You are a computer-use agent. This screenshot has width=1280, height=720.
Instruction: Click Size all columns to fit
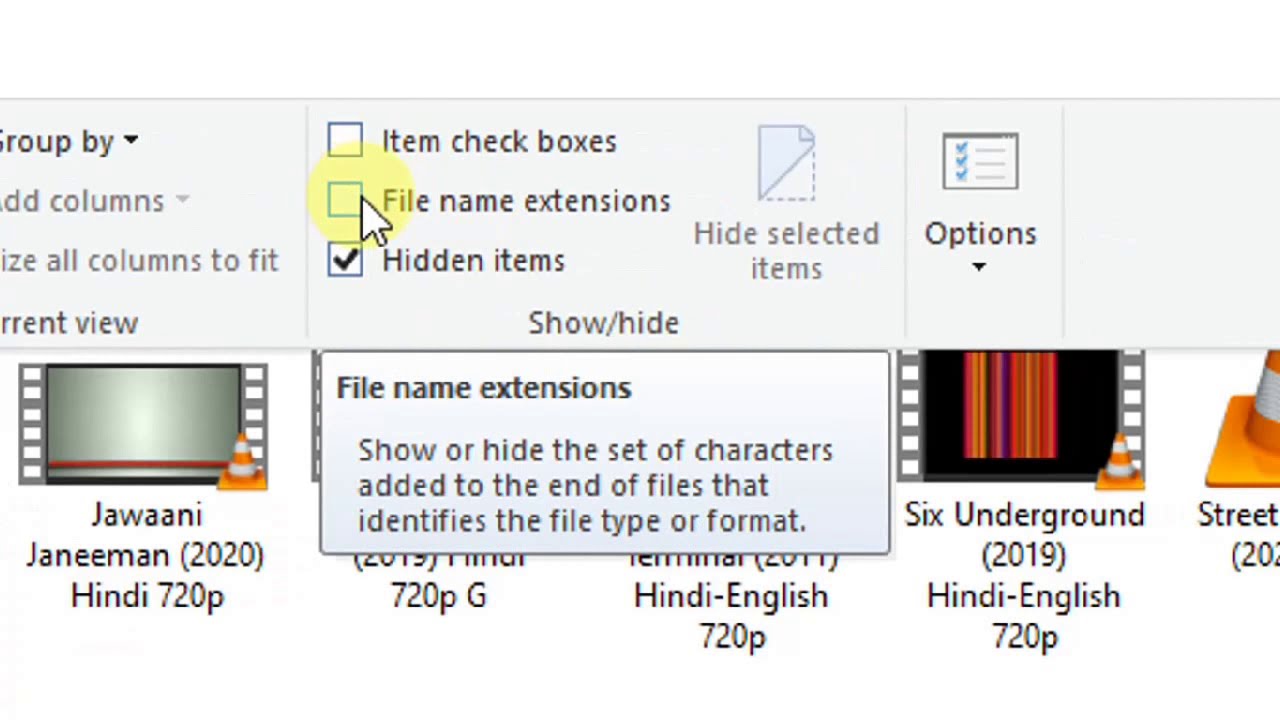pyautogui.click(x=139, y=261)
